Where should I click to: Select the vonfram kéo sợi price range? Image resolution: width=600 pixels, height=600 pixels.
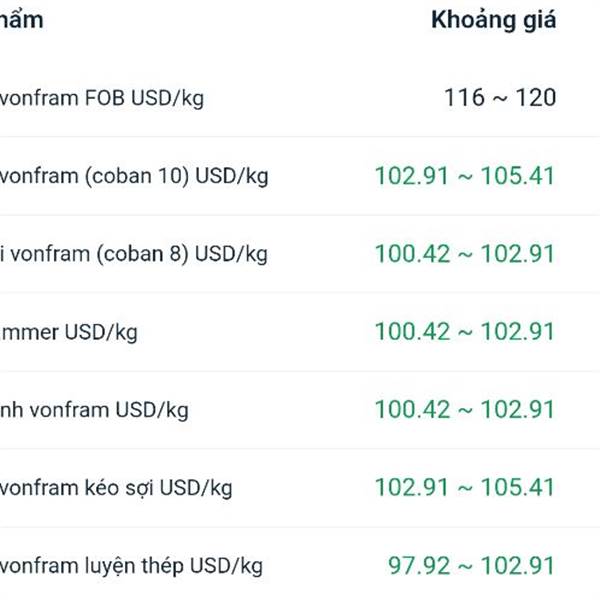click(x=464, y=488)
